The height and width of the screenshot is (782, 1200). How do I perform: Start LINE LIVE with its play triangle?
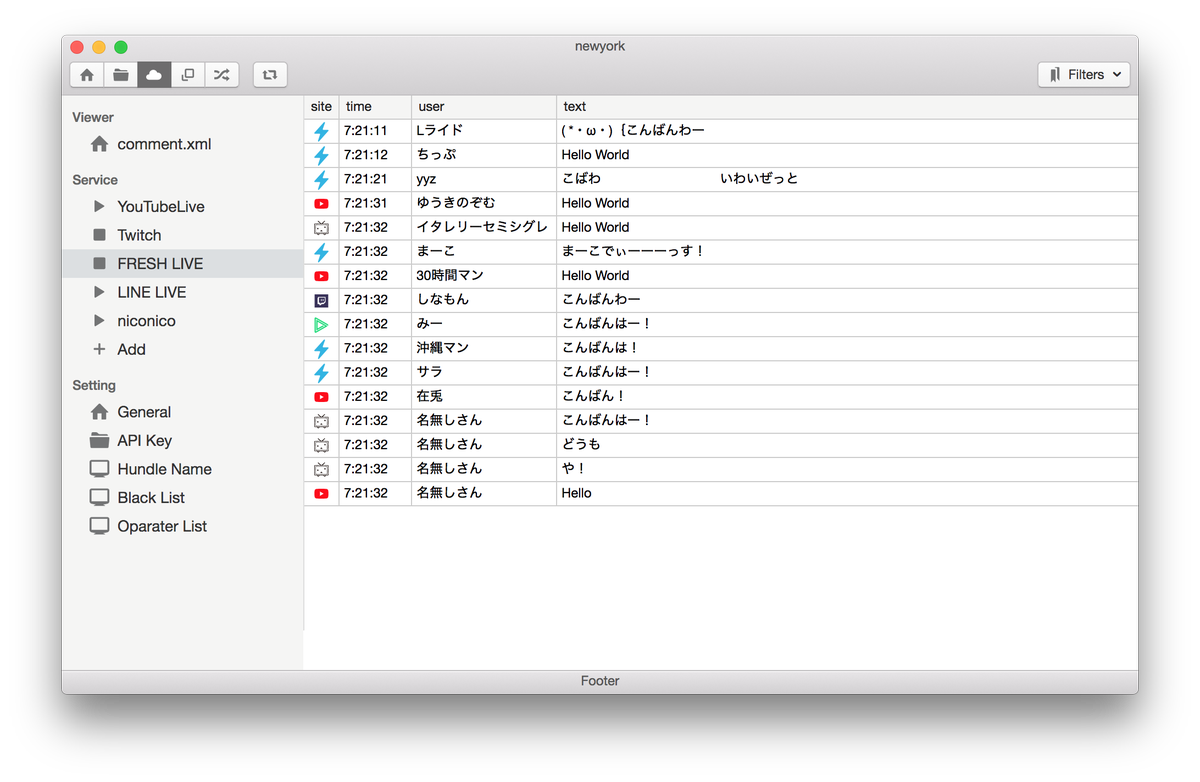99,292
